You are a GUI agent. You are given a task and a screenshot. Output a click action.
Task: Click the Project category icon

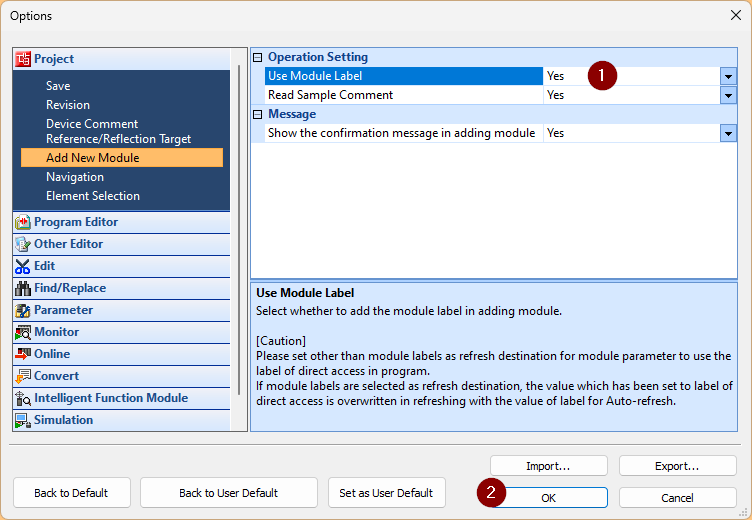(23, 59)
